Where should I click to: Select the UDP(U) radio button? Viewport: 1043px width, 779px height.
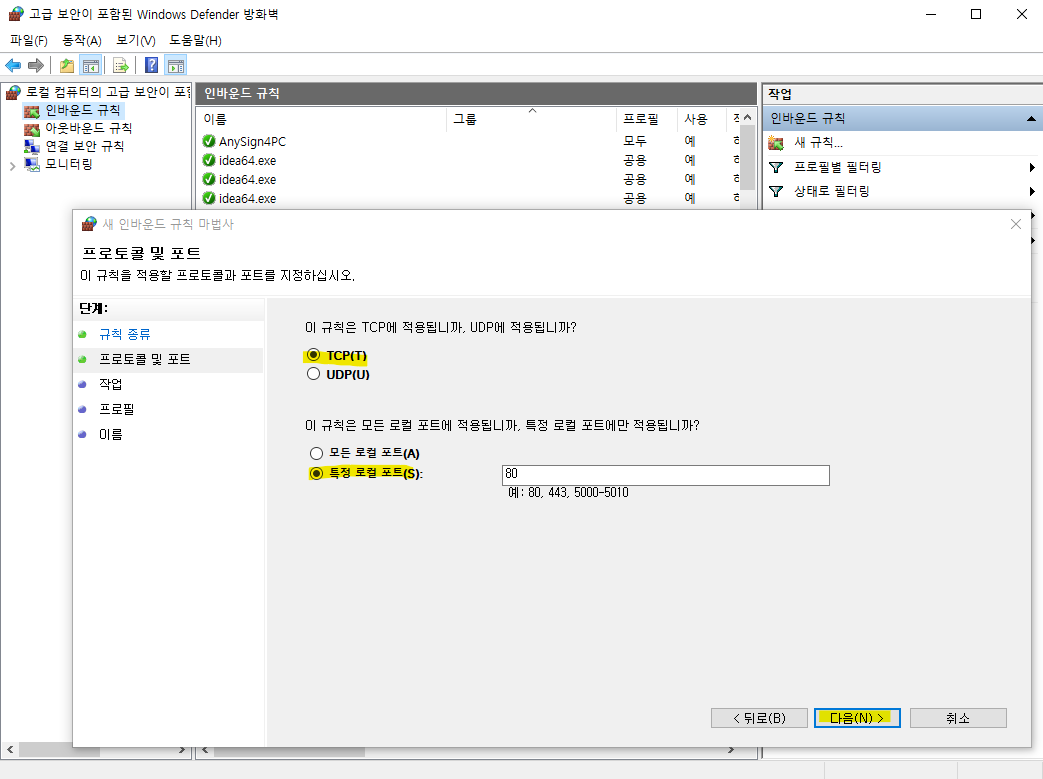tap(313, 374)
